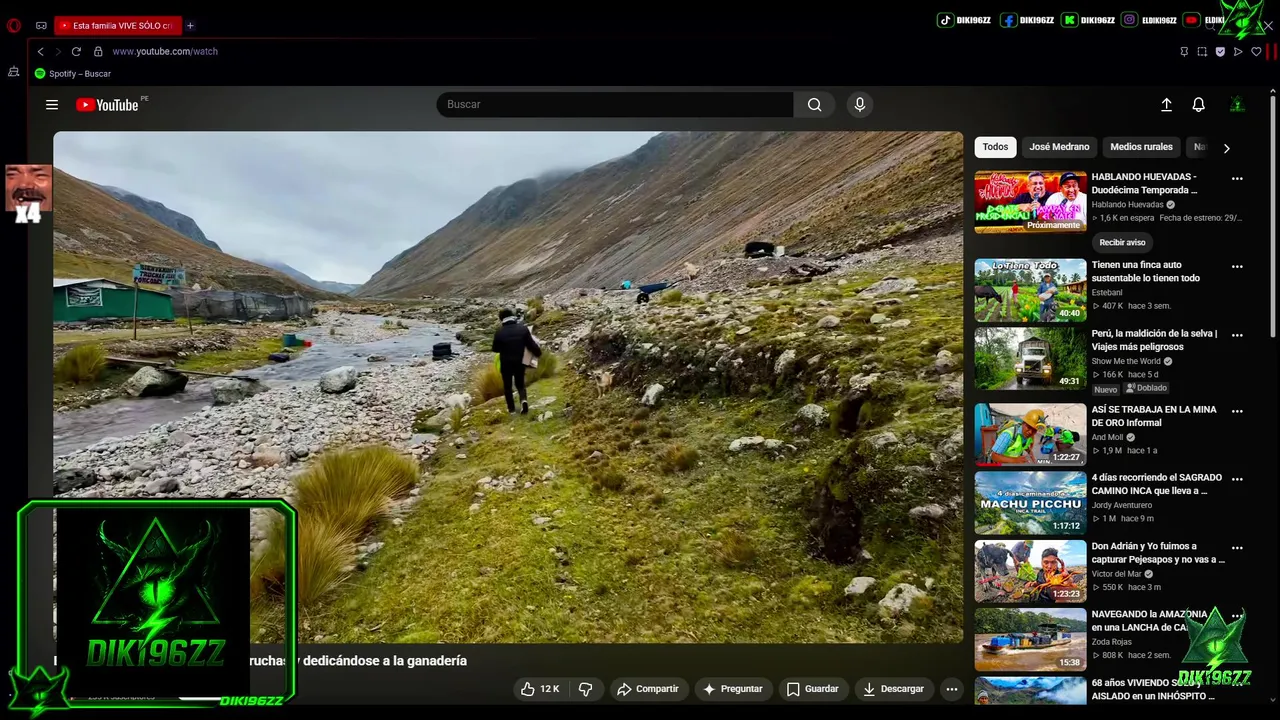Click channel name Estebani

(1107, 293)
